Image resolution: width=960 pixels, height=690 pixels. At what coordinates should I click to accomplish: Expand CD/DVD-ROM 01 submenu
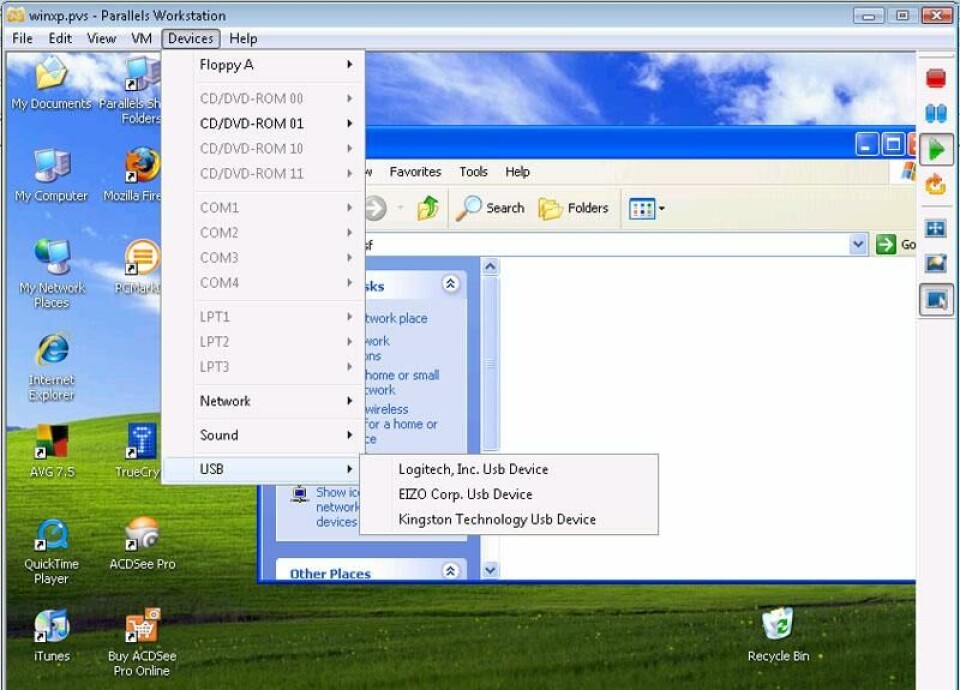pos(264,123)
